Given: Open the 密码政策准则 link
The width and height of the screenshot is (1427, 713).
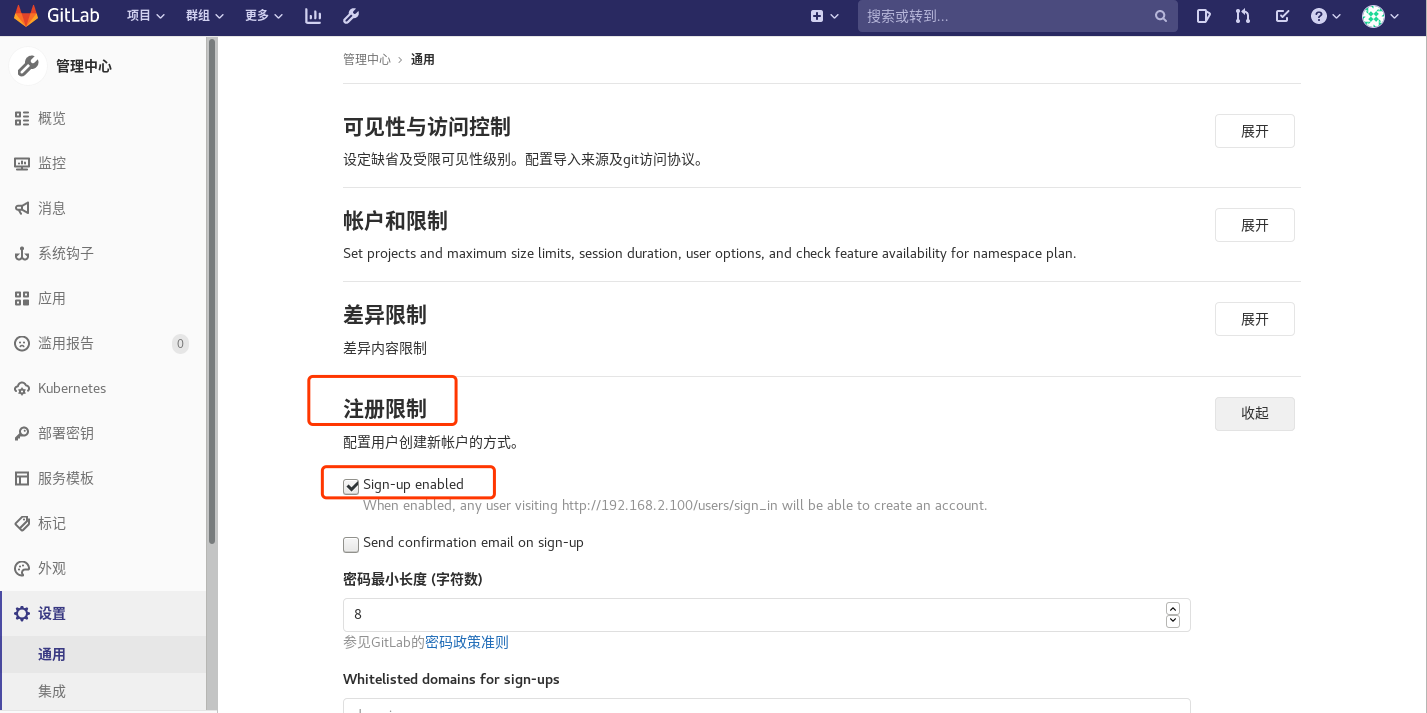Looking at the screenshot, I should coord(466,641).
